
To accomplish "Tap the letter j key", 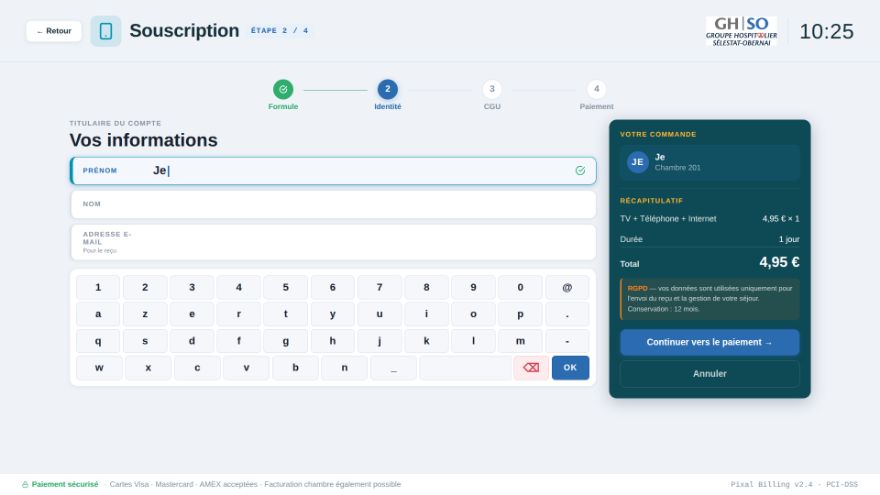I will click(x=379, y=341).
